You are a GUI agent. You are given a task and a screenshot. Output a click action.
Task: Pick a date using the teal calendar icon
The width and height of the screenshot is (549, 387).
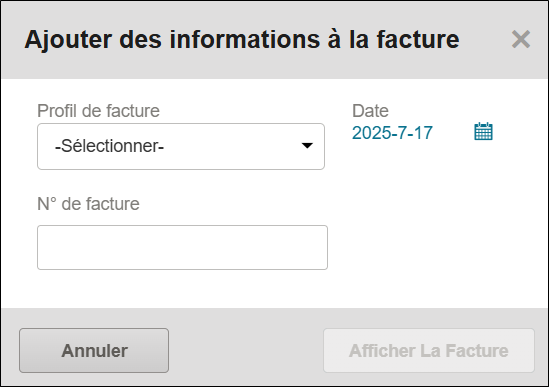pos(483,132)
